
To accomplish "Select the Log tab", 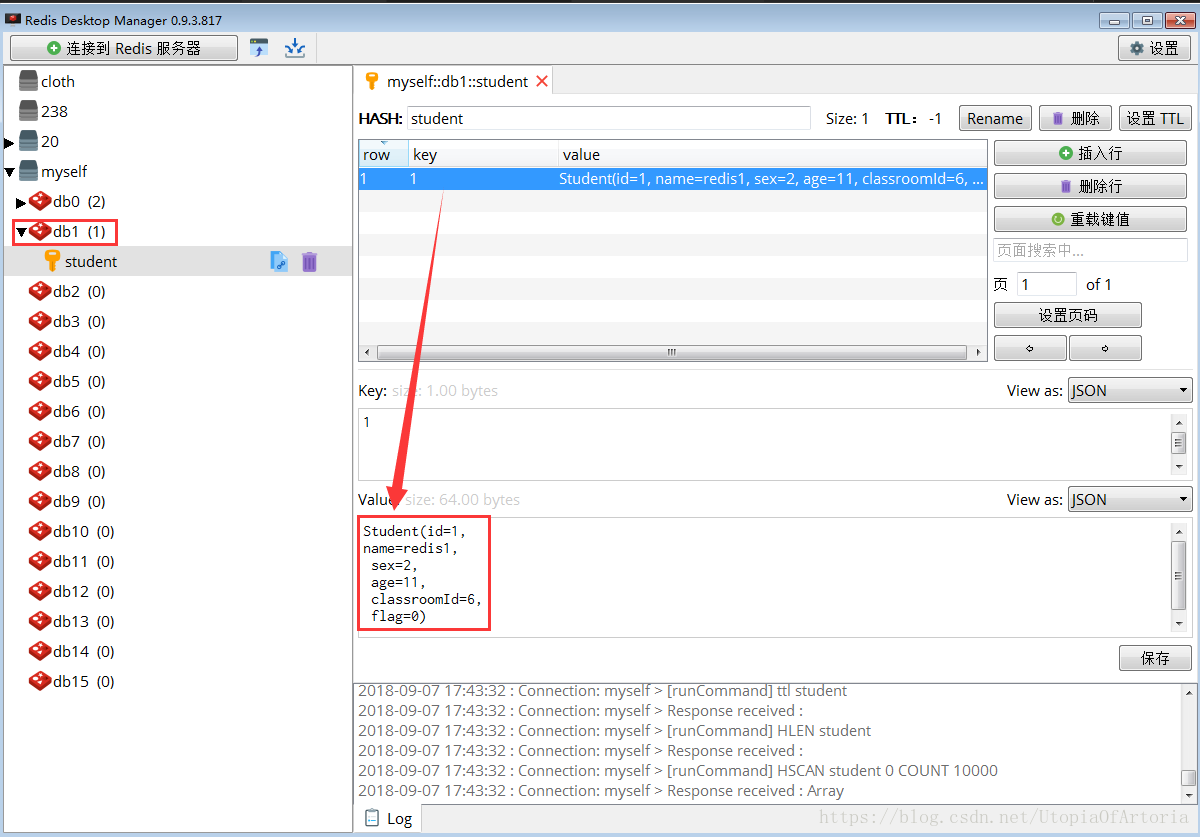I will click(x=388, y=818).
